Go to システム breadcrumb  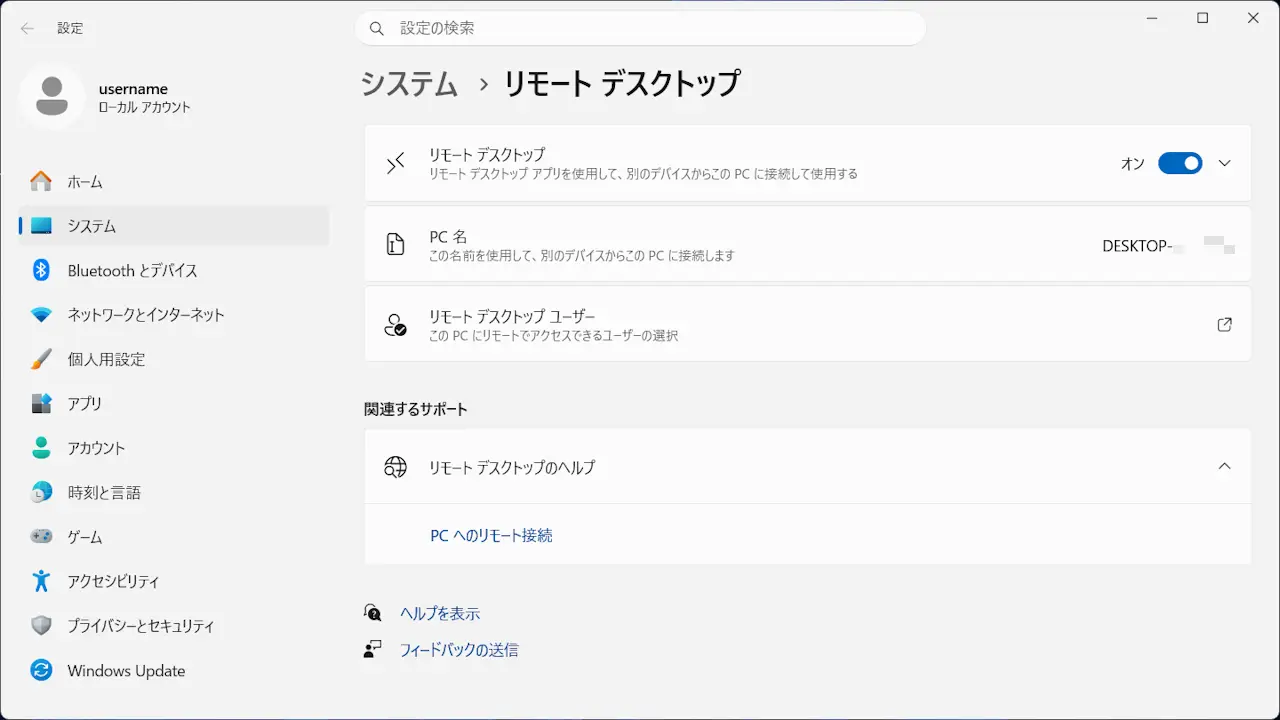409,84
